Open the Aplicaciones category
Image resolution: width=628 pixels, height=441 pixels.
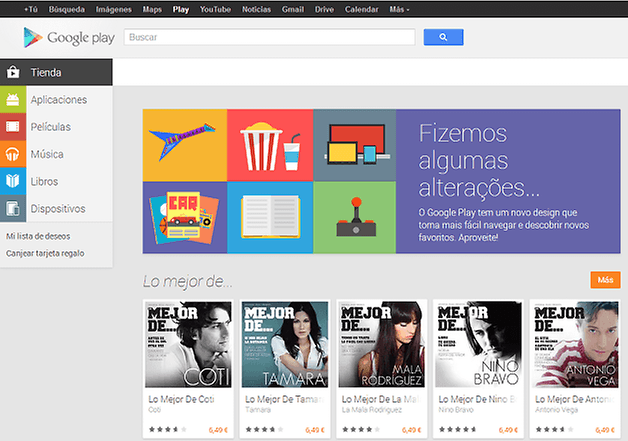pyautogui.click(x=59, y=100)
